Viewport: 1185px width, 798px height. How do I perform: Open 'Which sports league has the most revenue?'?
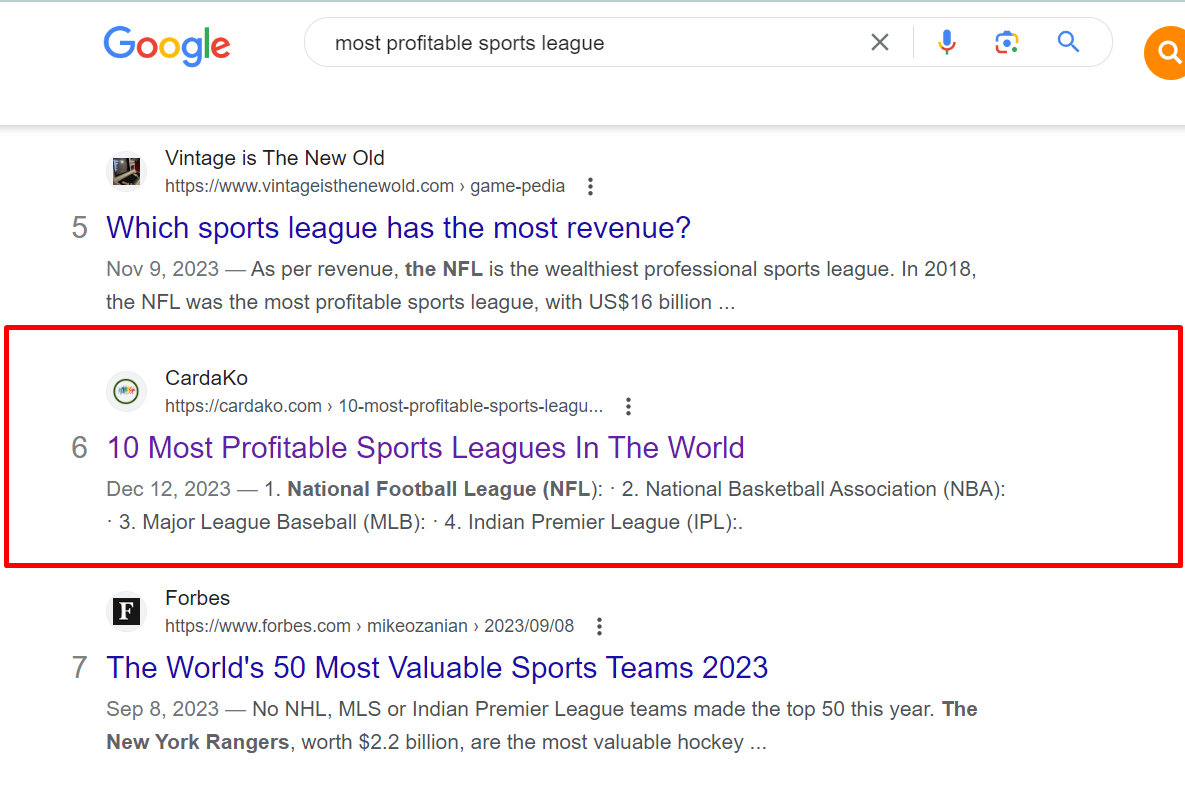click(398, 227)
